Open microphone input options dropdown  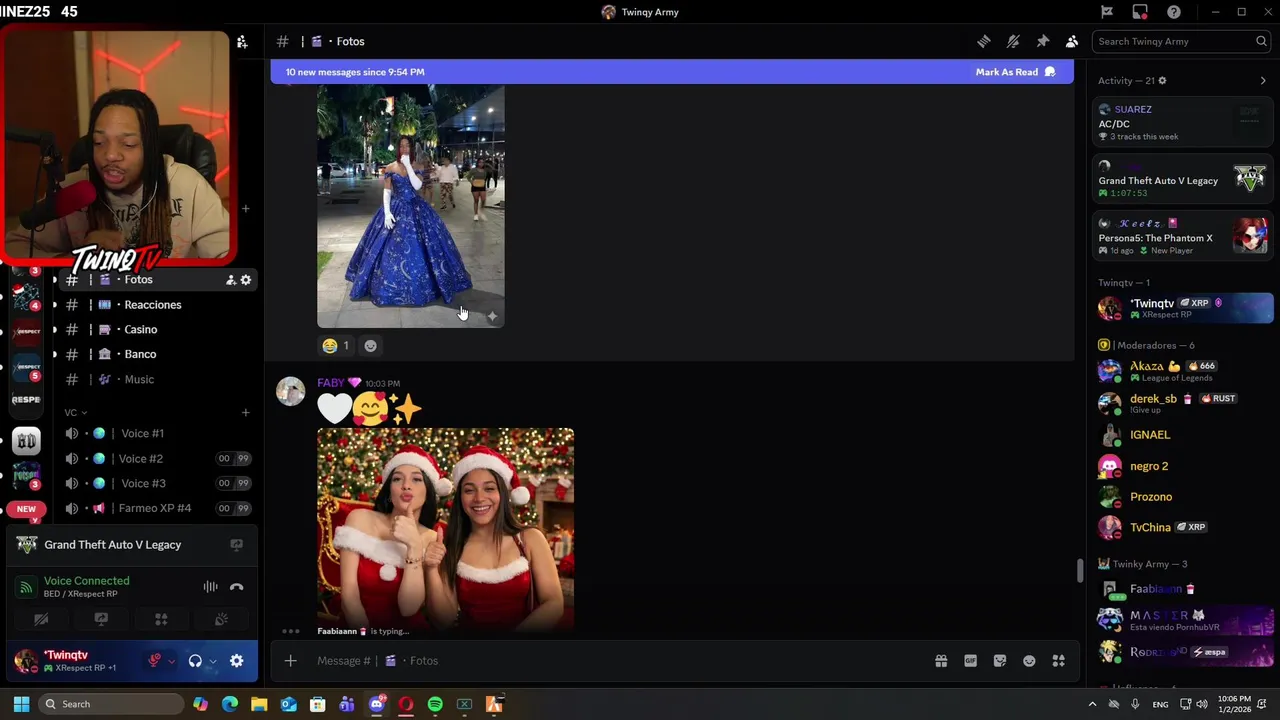(172, 661)
